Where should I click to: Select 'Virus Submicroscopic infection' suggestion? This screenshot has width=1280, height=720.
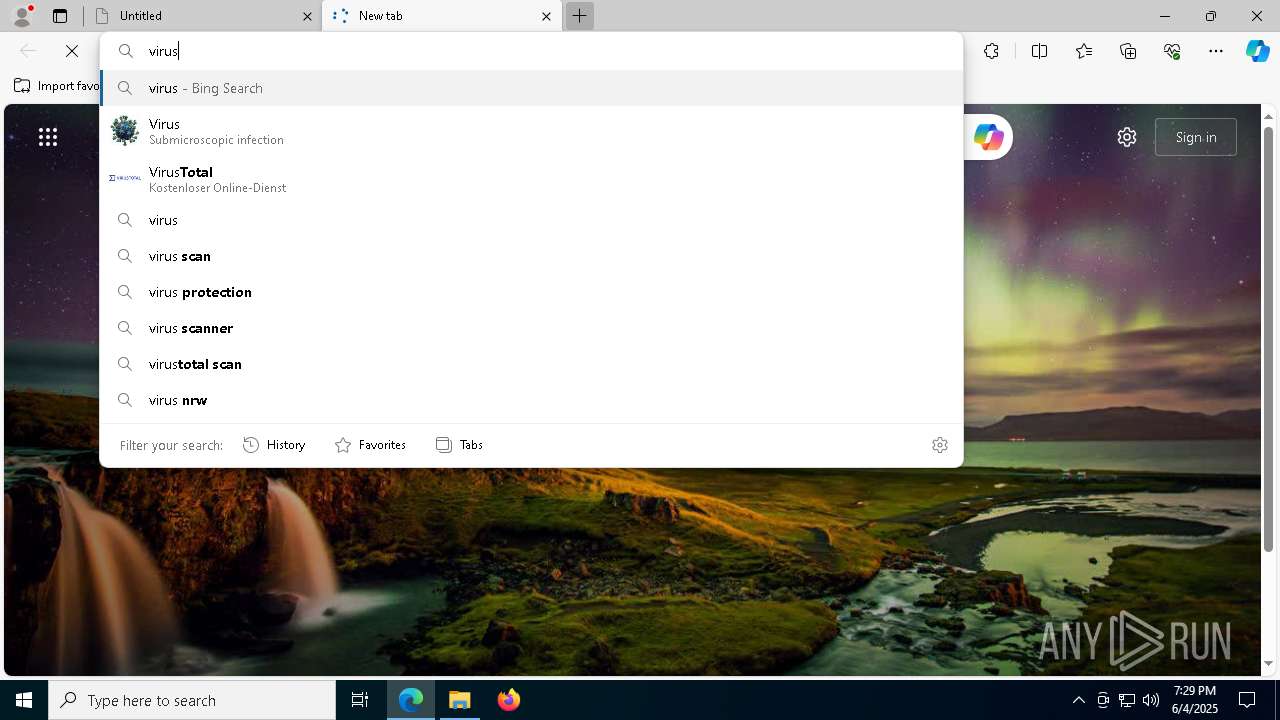coord(531,131)
